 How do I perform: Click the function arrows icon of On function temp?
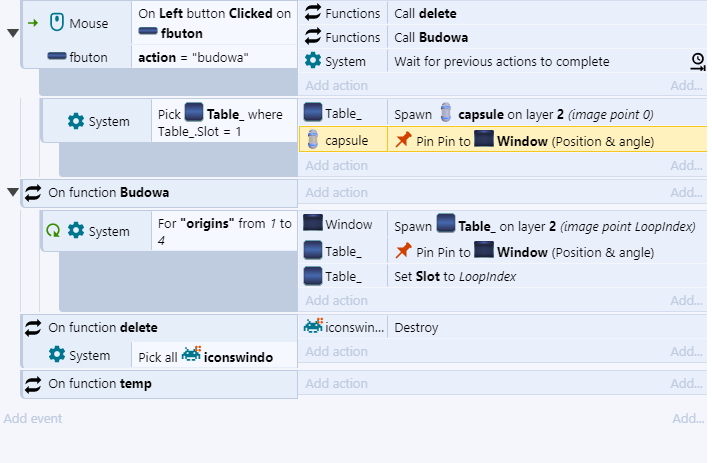[33, 384]
